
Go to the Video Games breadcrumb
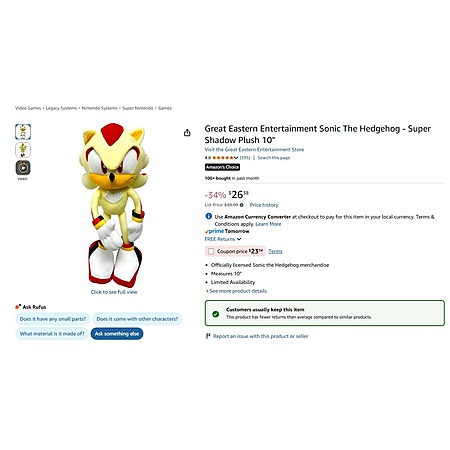click(x=28, y=108)
